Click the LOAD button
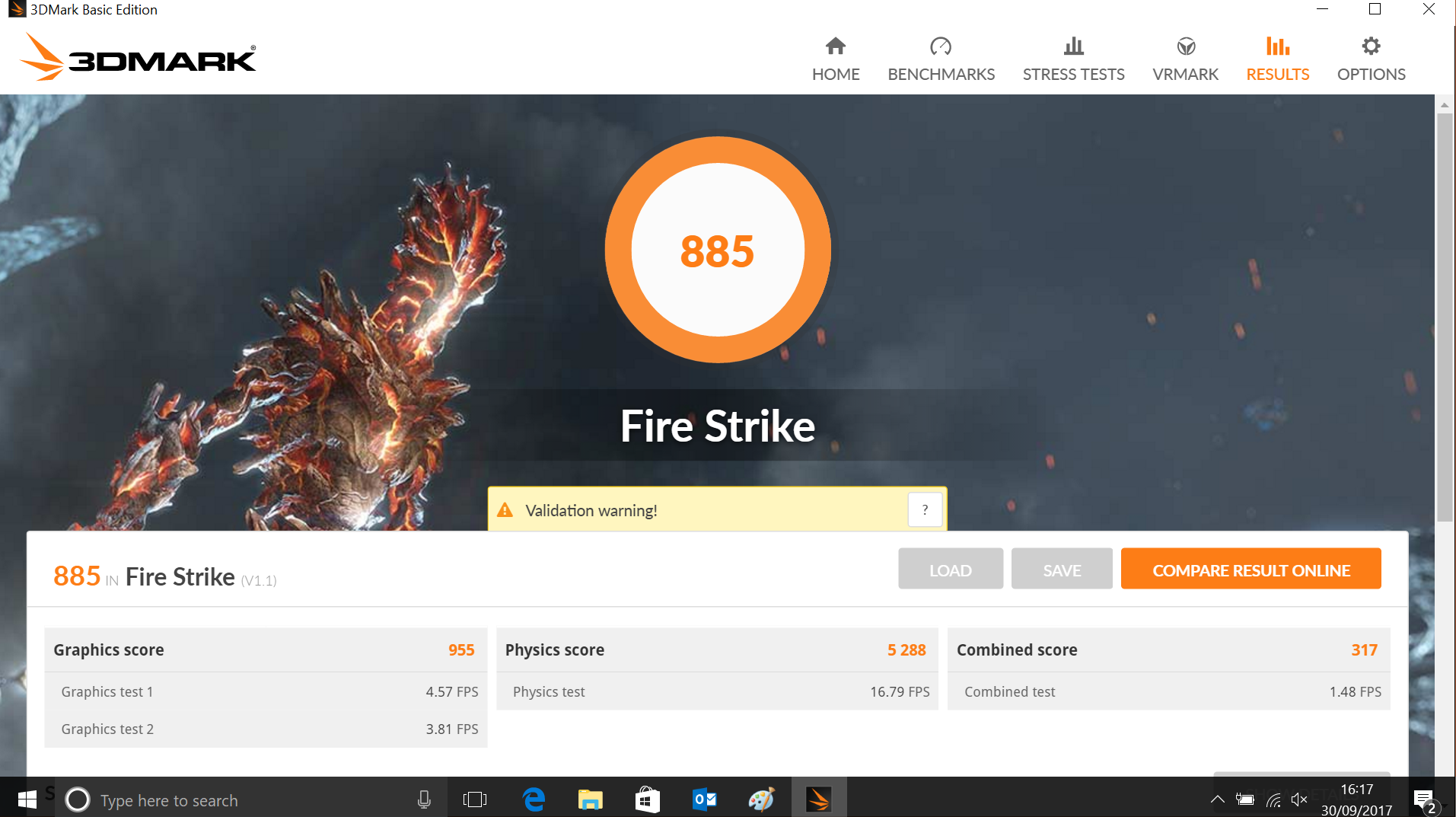The image size is (1456, 817). pyautogui.click(x=951, y=569)
